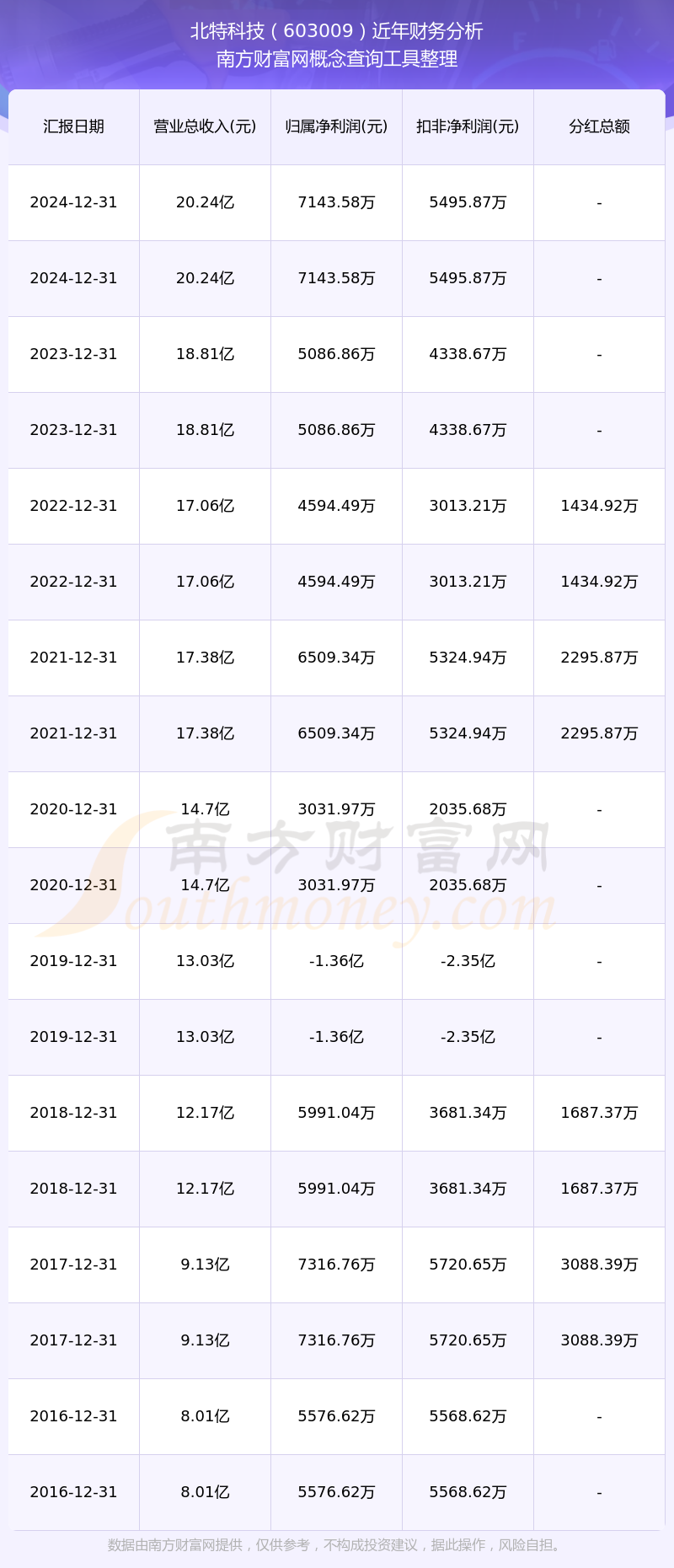Click the first -1.36亿 net profit cell

336,961
